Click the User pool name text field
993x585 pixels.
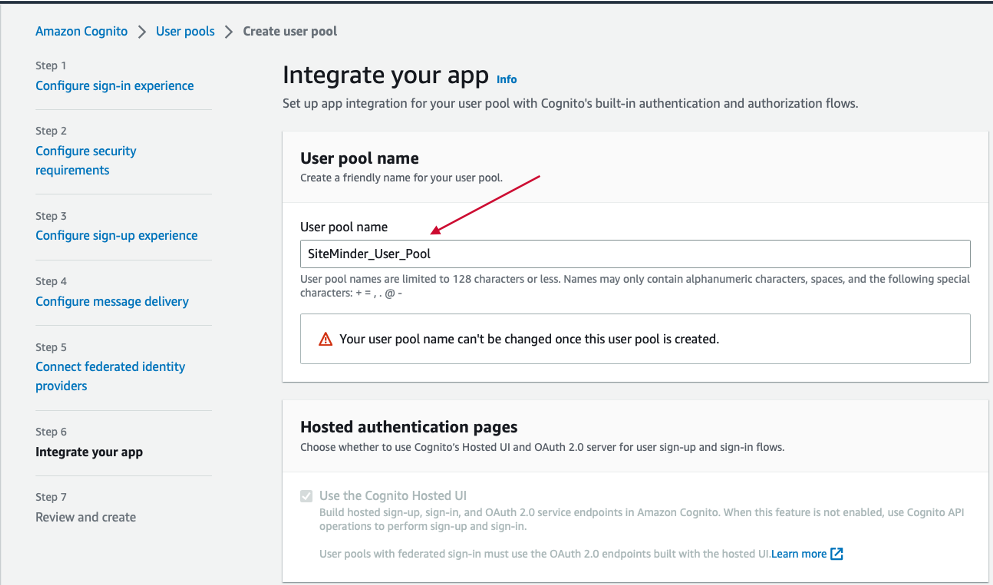click(x=635, y=254)
